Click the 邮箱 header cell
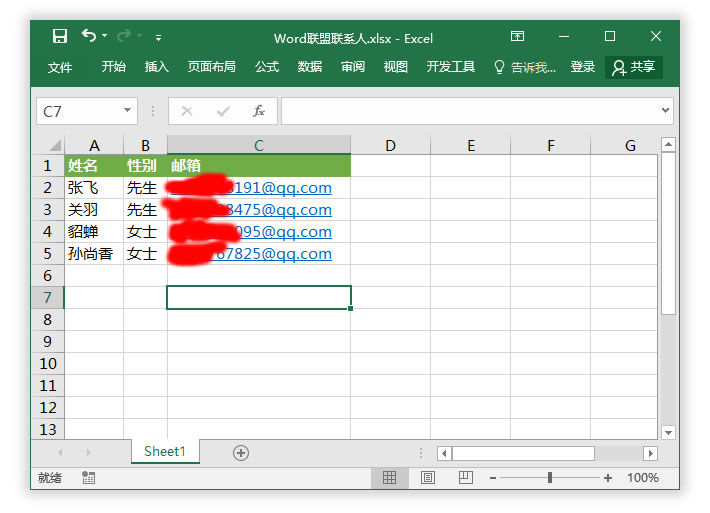The height and width of the screenshot is (513, 710). click(259, 166)
